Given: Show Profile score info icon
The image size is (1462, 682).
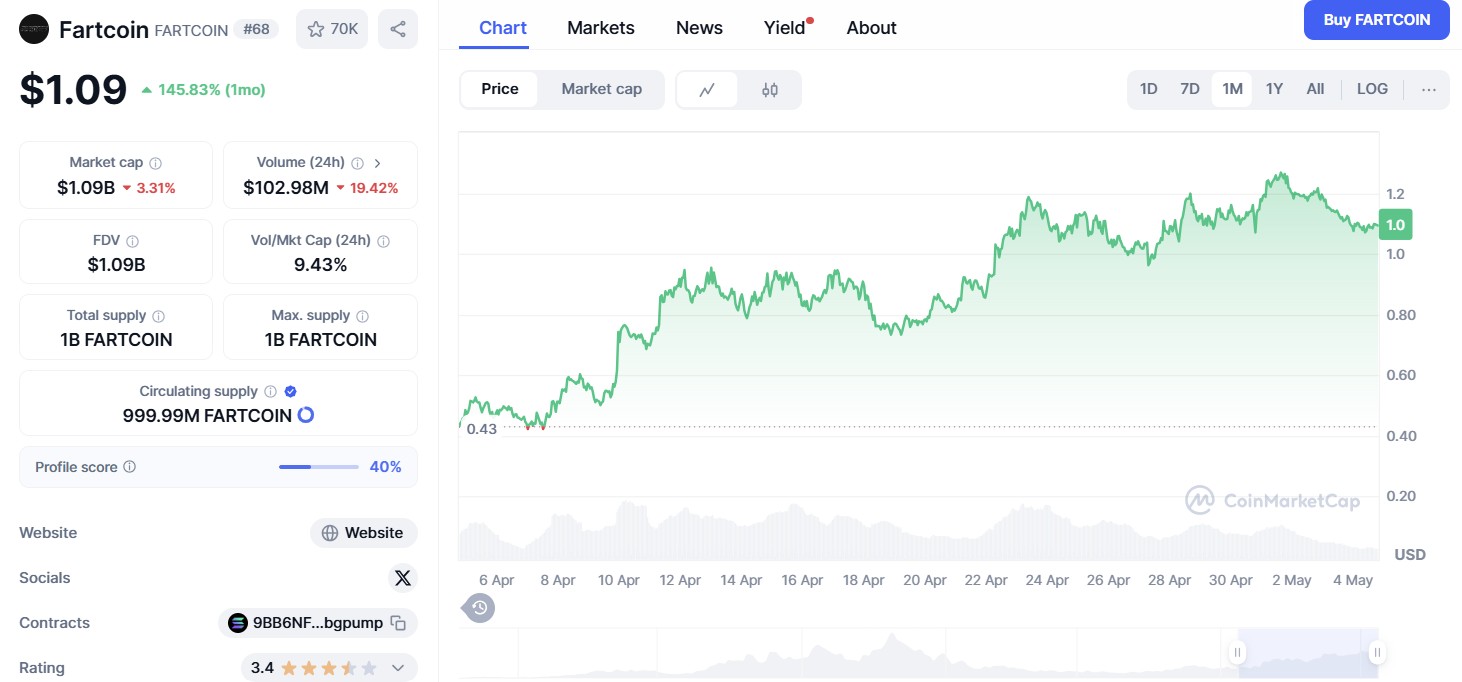Looking at the screenshot, I should click(130, 467).
